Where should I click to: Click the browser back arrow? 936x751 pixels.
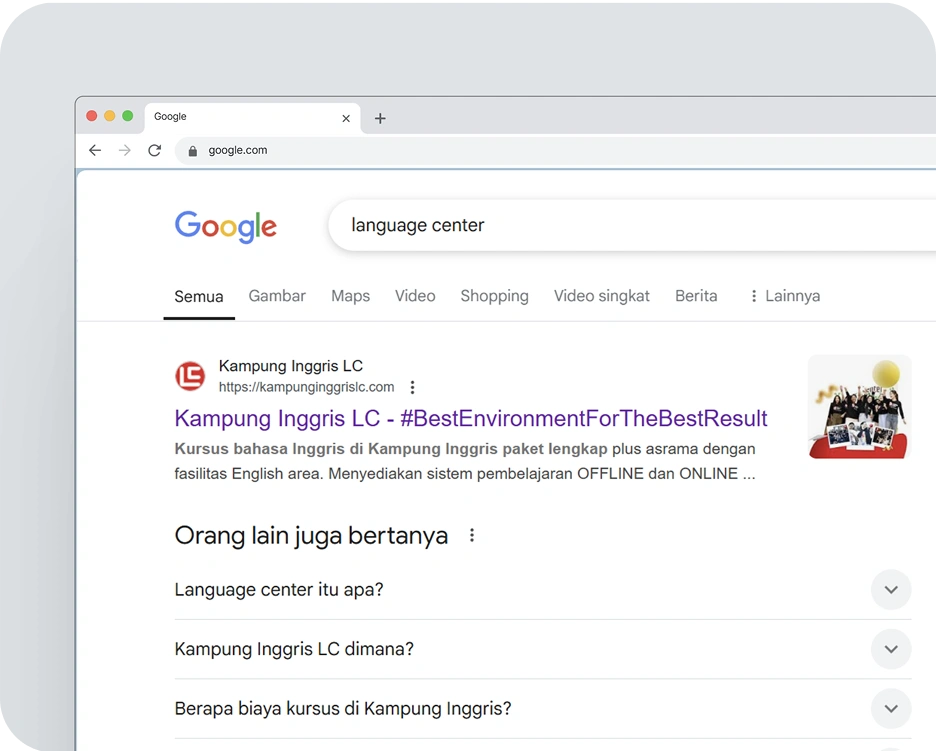(x=94, y=150)
